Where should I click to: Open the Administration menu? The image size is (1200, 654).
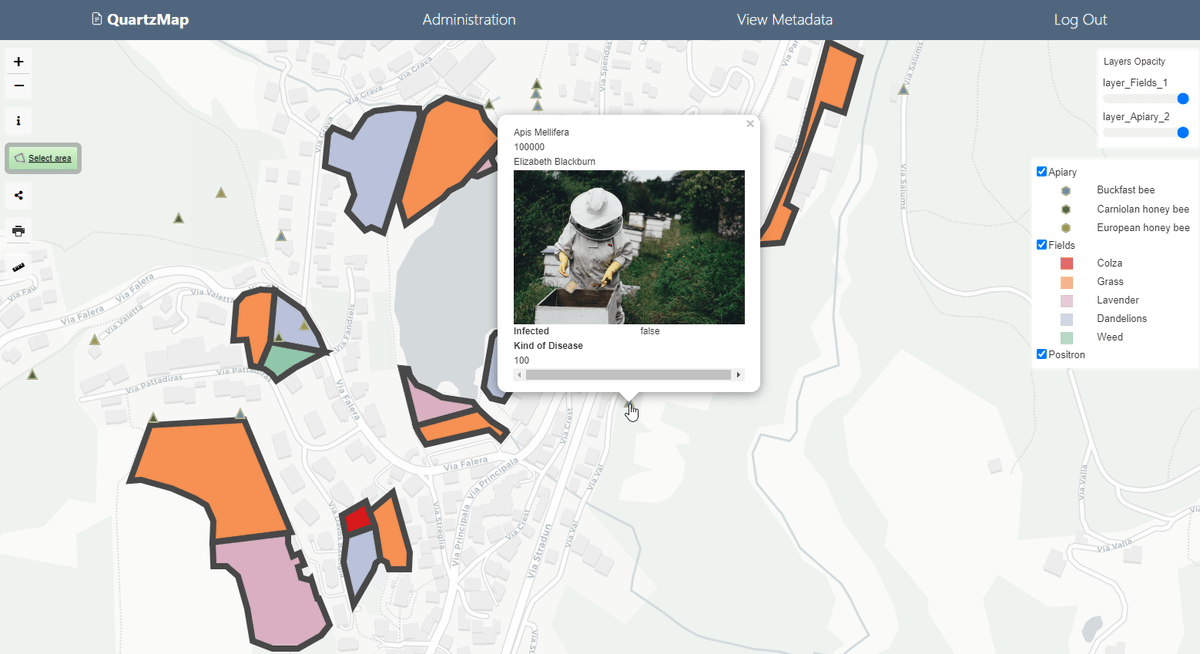pyautogui.click(x=468, y=19)
